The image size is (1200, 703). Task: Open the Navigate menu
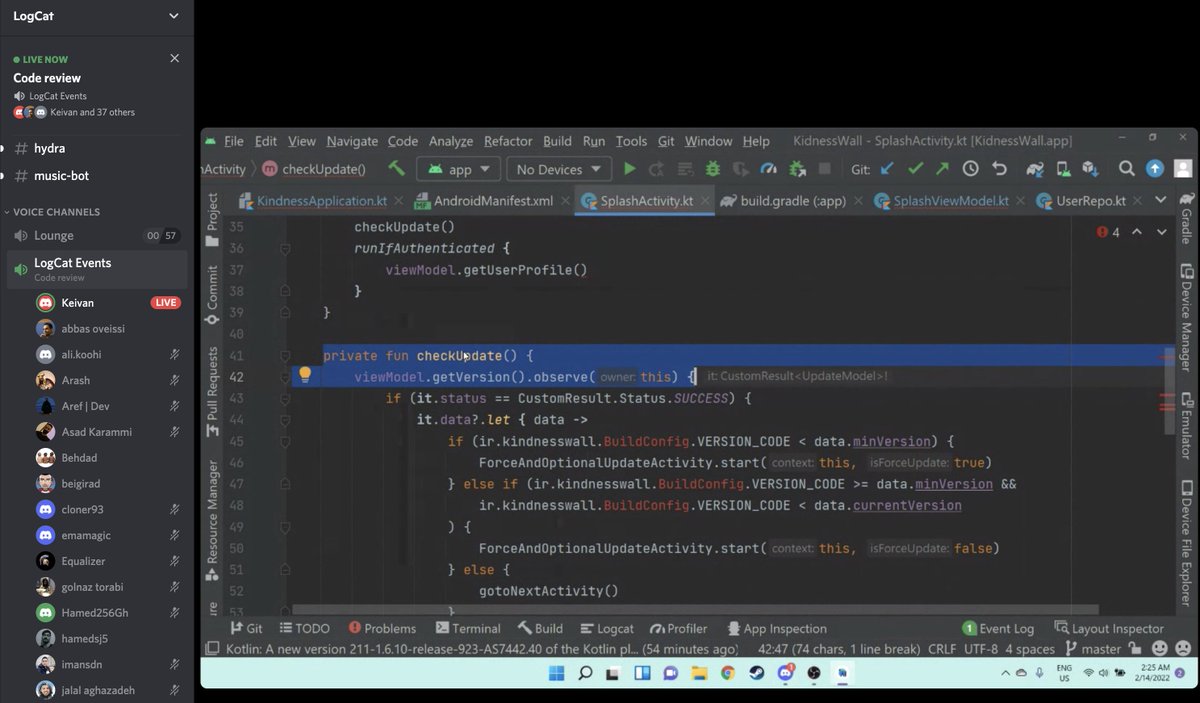click(x=352, y=141)
